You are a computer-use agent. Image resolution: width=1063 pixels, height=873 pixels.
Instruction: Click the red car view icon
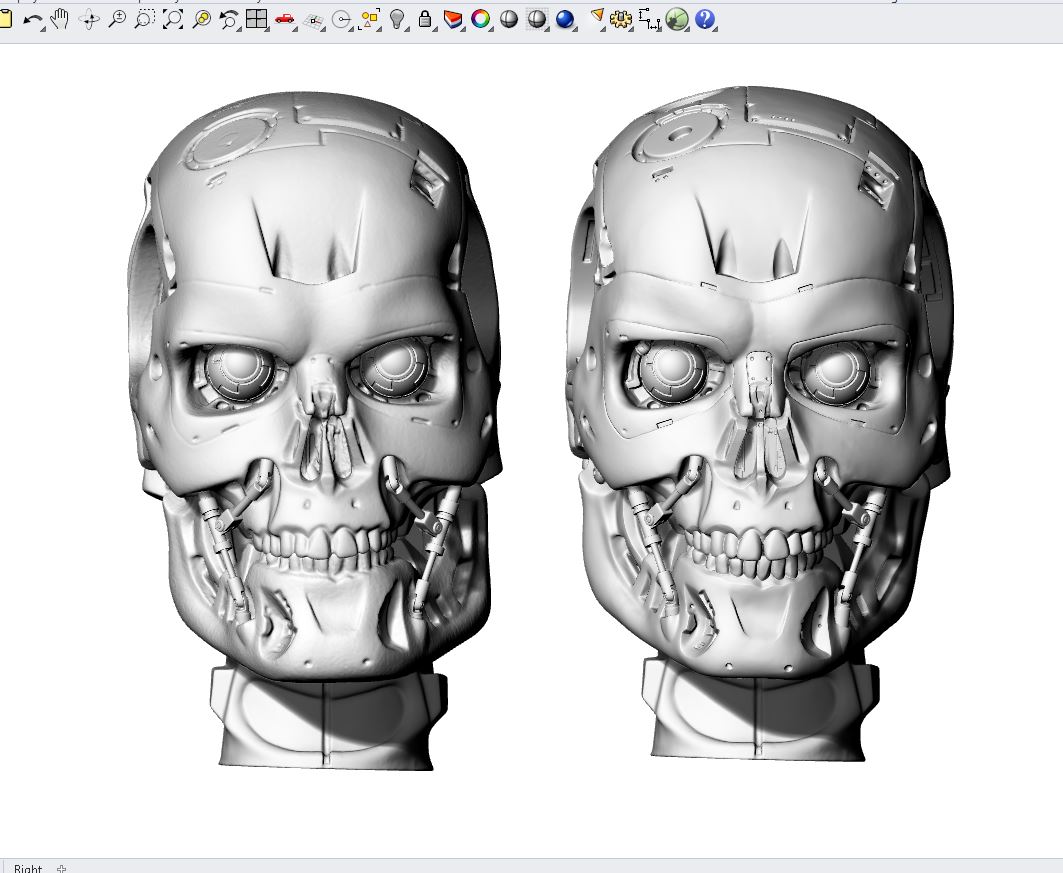[x=285, y=19]
